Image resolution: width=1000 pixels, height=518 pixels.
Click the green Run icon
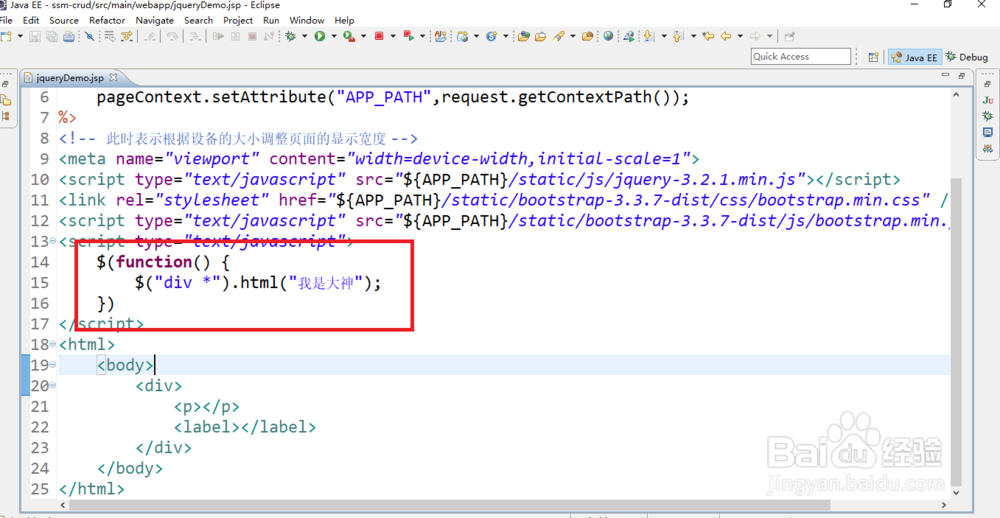(x=320, y=36)
